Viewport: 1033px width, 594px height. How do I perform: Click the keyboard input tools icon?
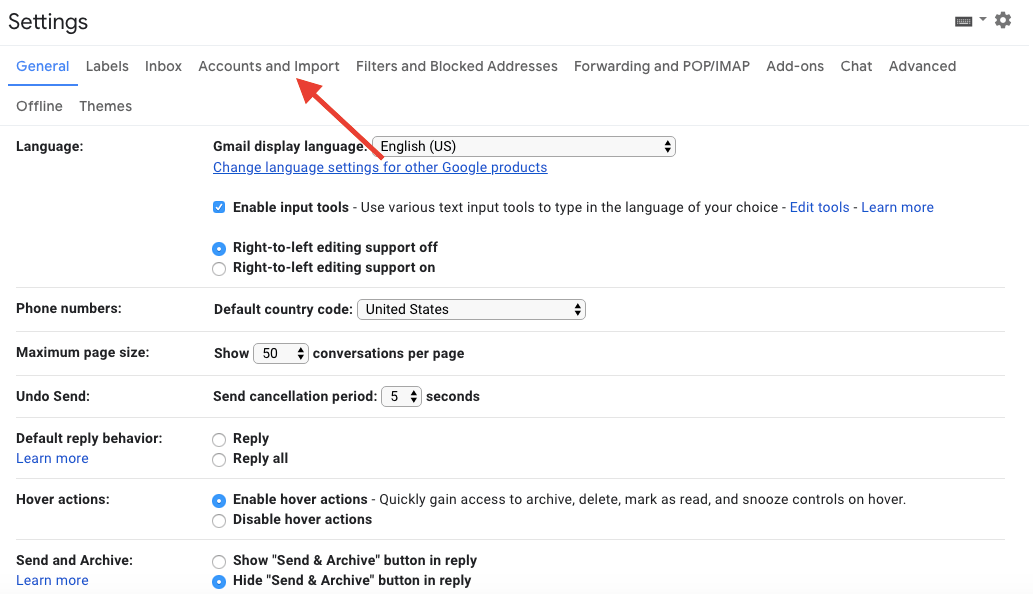point(963,21)
